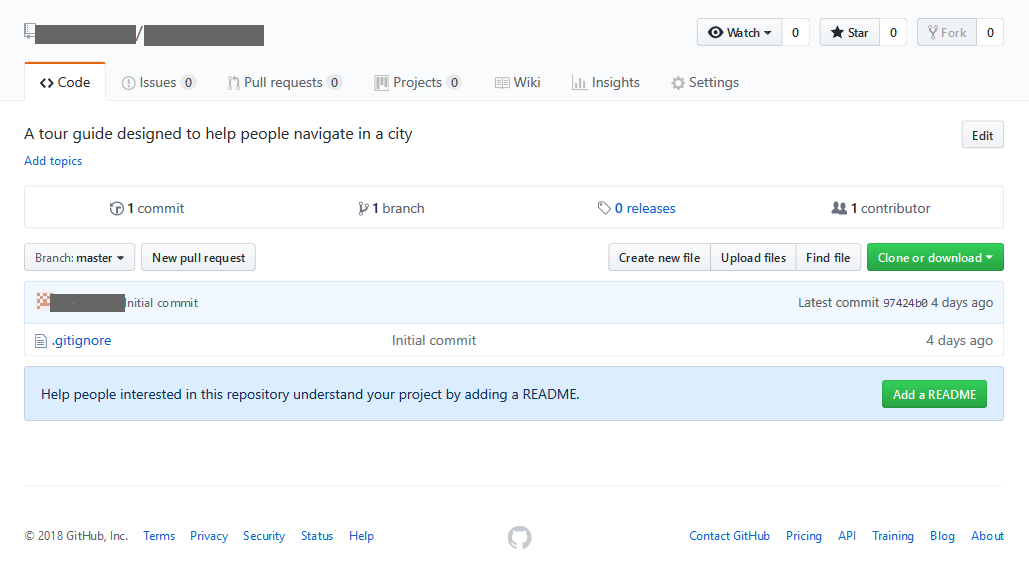The height and width of the screenshot is (567, 1029).
Task: Star this repository
Action: (849, 32)
